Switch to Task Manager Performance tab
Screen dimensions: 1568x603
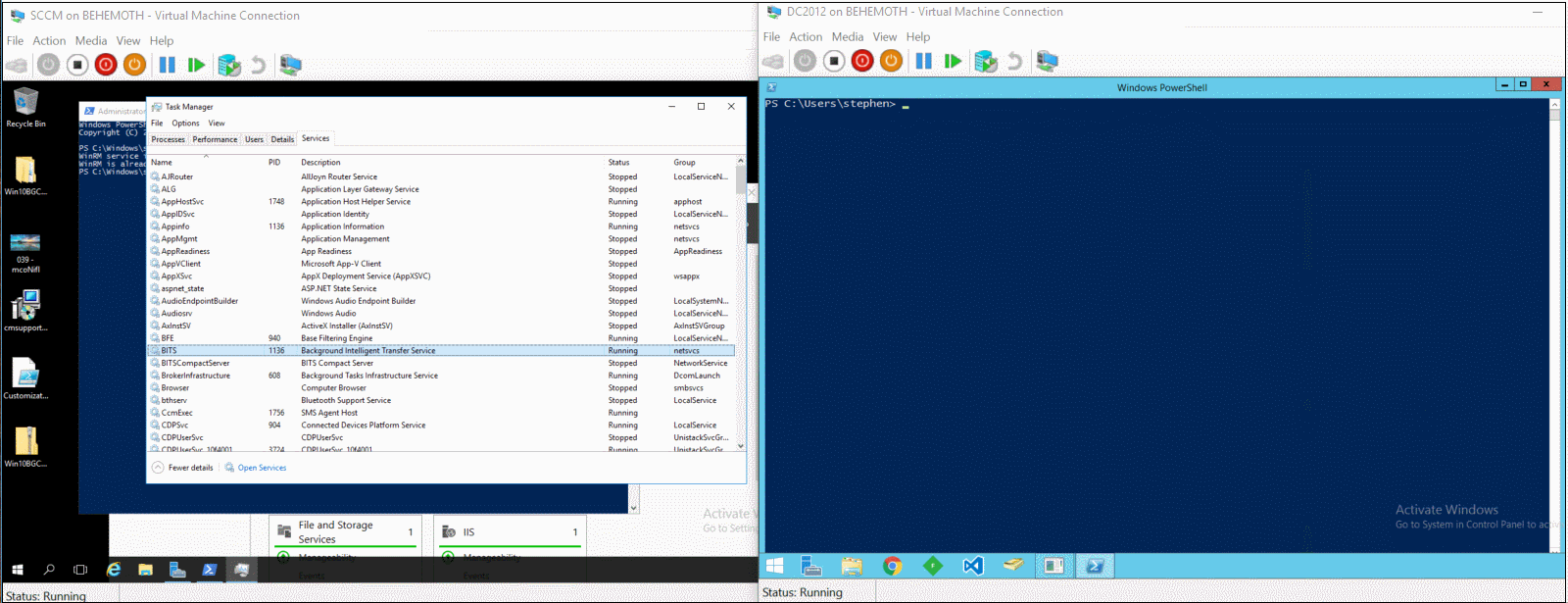coord(215,139)
